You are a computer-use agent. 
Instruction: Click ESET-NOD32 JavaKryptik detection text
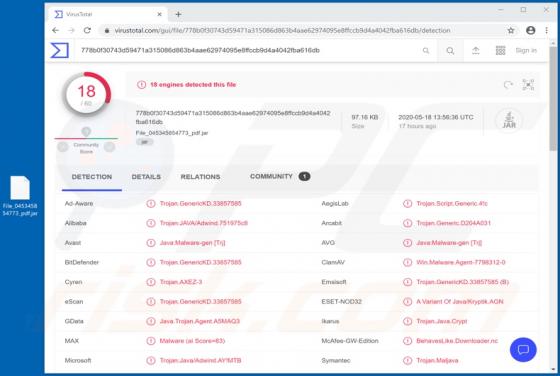pyautogui.click(x=460, y=302)
